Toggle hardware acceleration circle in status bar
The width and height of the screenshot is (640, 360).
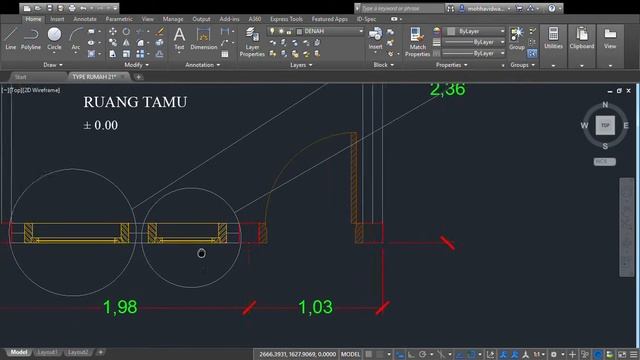[598, 354]
